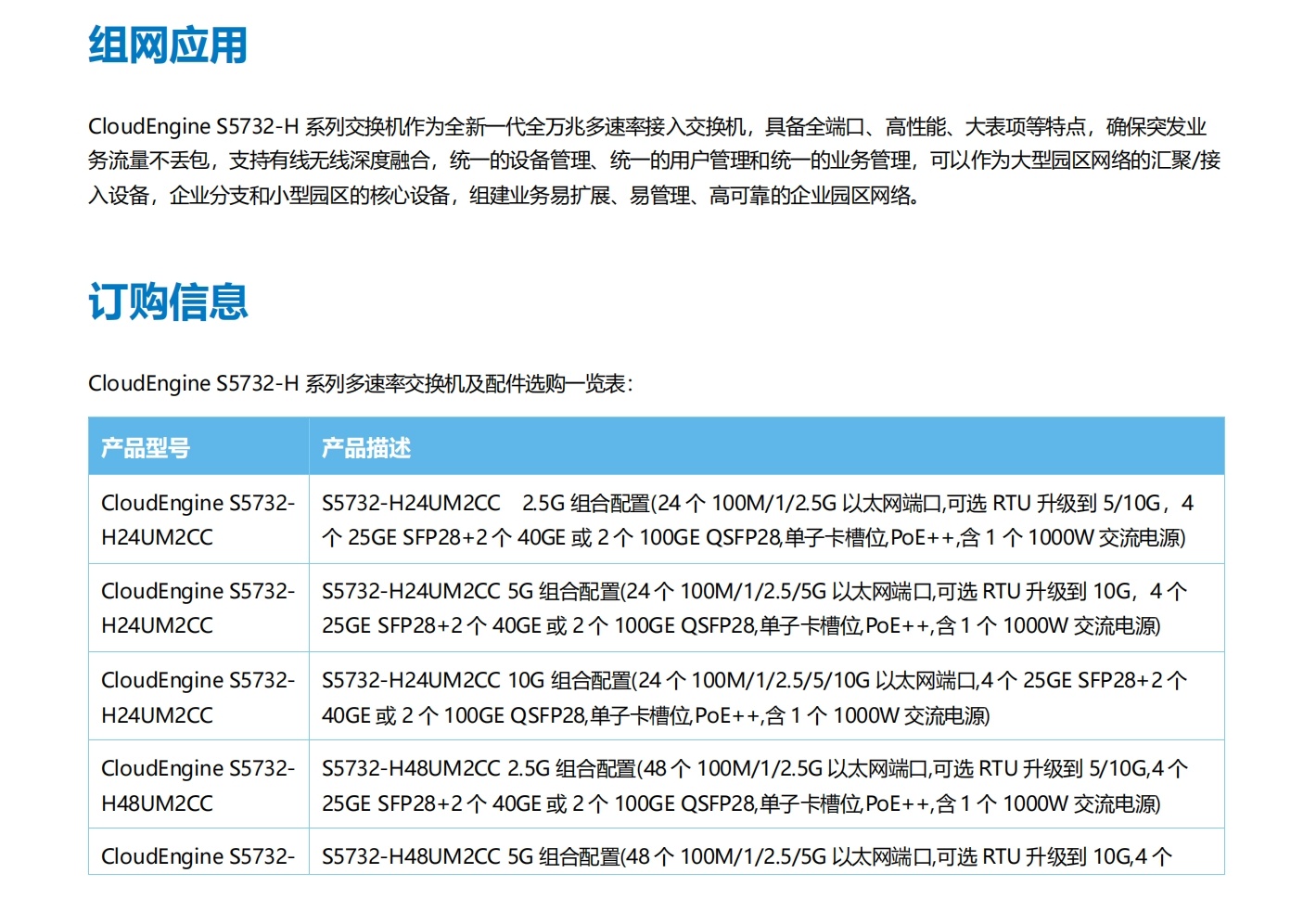Screen dimensions: 1316x899
Task: Click the partially visible model cell in the last row
Action: [198, 856]
